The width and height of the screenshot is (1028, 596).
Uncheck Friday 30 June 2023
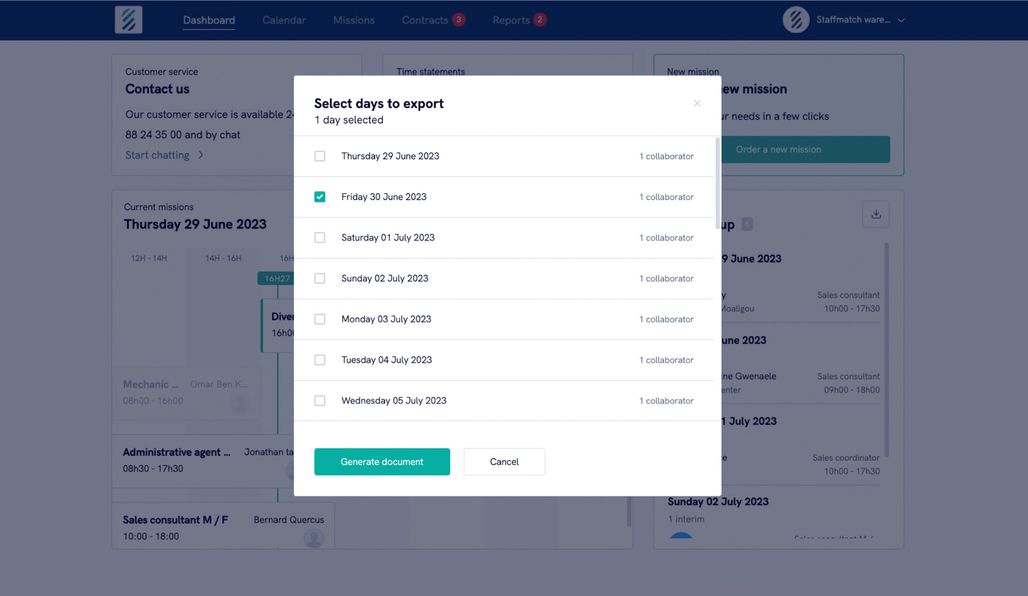click(x=320, y=196)
